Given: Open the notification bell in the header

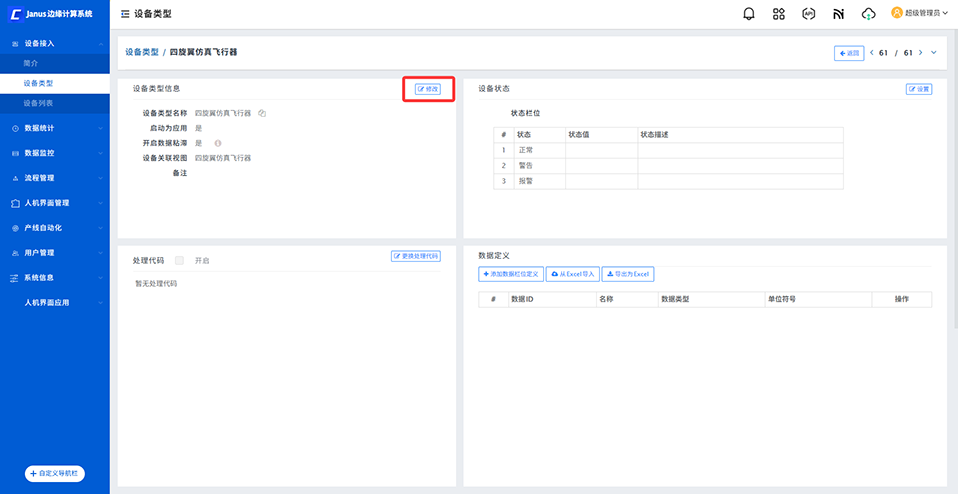Looking at the screenshot, I should (x=749, y=14).
